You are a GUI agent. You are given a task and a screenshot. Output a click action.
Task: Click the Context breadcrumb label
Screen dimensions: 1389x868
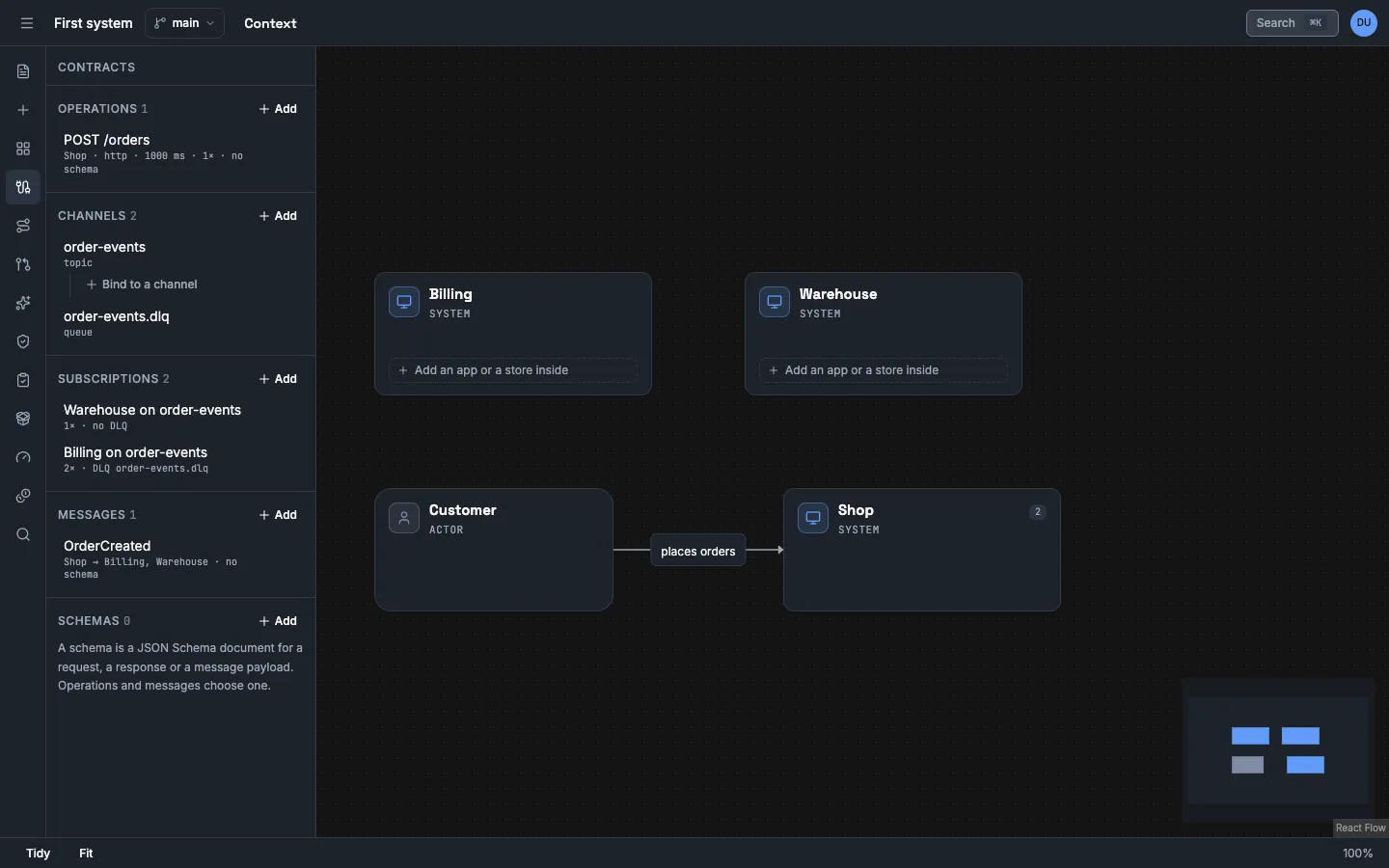point(270,23)
